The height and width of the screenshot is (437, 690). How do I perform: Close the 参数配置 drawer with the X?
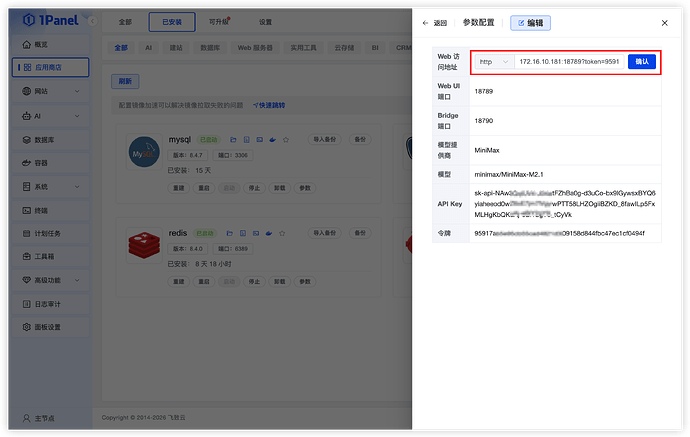click(664, 22)
